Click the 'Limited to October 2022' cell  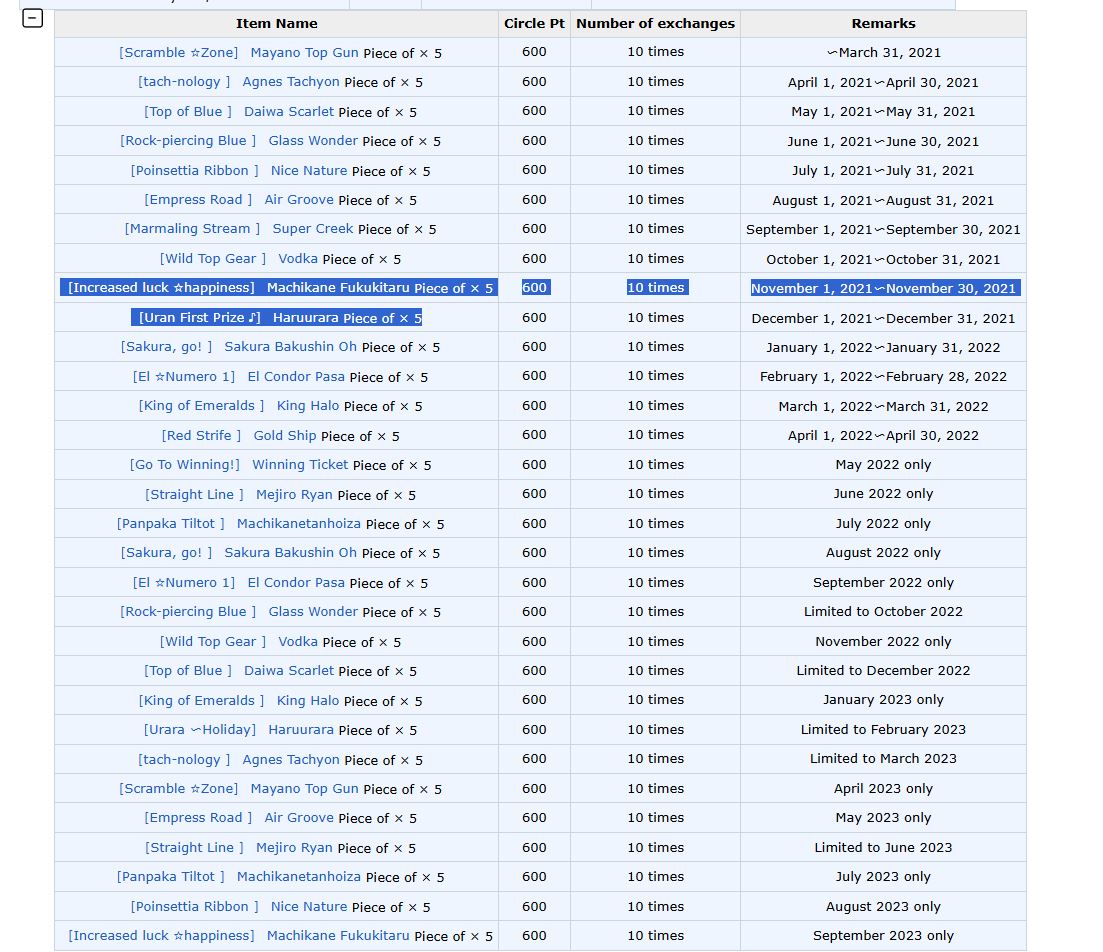point(884,611)
